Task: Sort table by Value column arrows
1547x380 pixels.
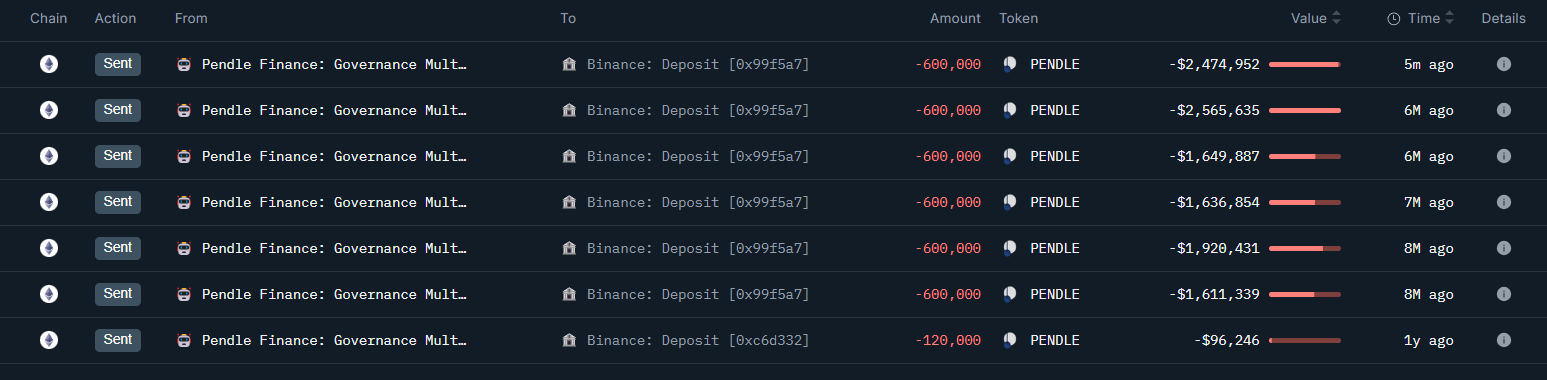Action: click(1336, 18)
